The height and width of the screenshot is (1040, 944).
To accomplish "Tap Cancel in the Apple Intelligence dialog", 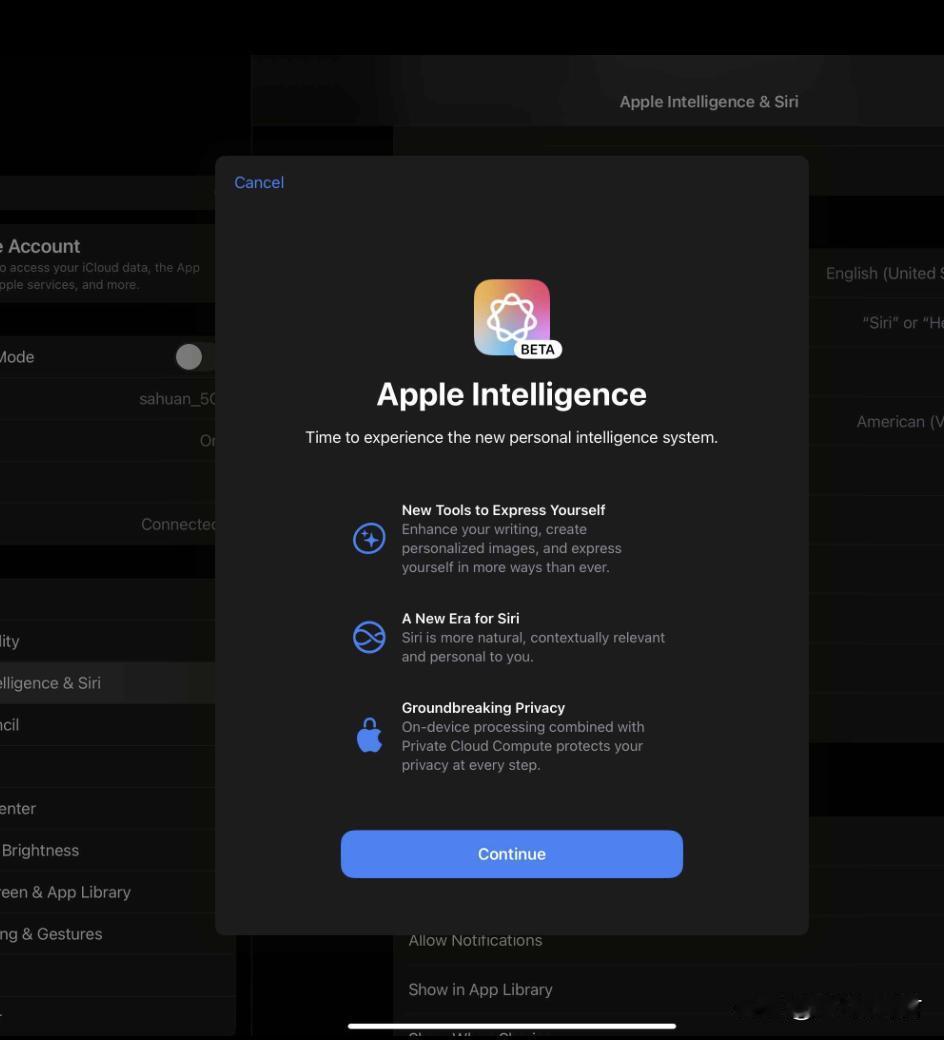I will 259,182.
